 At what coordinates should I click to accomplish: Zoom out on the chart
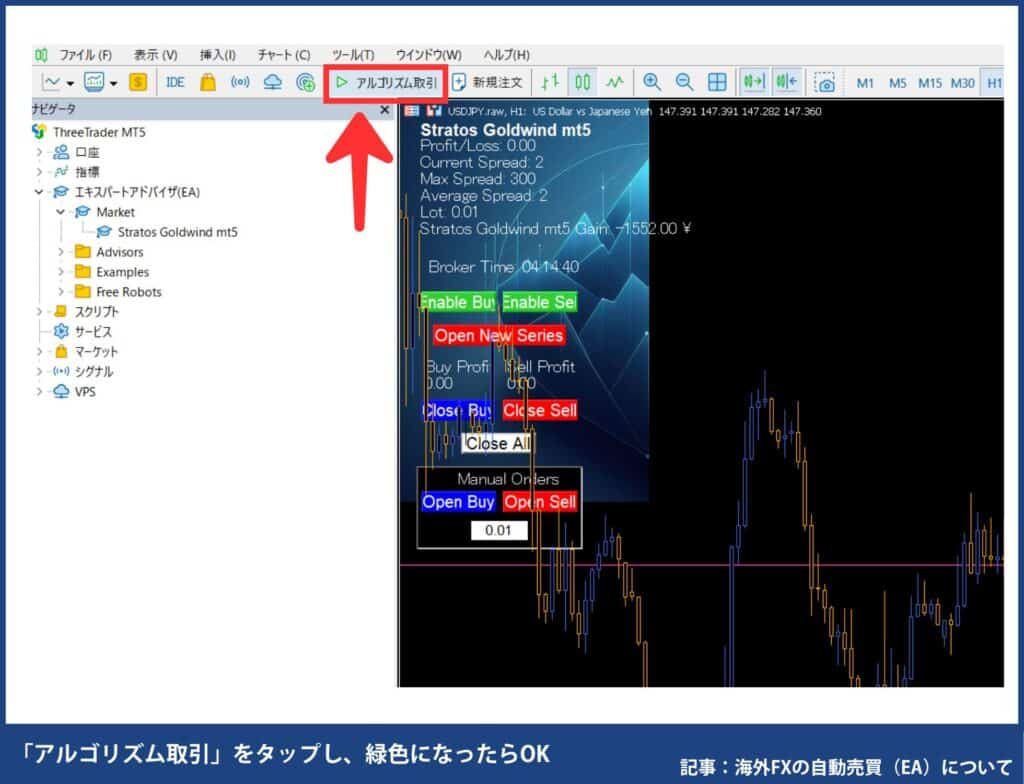point(684,82)
